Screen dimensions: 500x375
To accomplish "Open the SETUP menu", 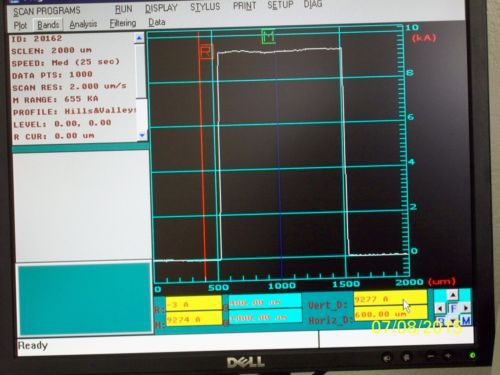I will click(280, 5).
